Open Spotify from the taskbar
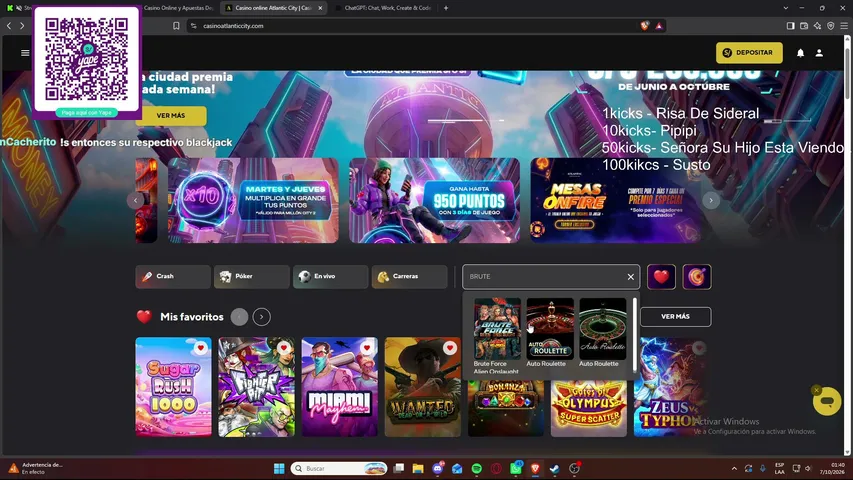 pyautogui.click(x=477, y=469)
